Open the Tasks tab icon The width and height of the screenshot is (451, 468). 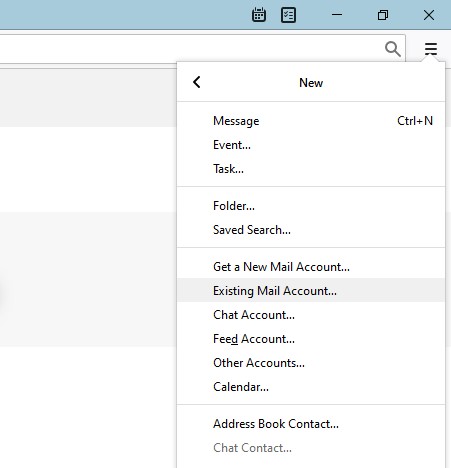coord(288,15)
